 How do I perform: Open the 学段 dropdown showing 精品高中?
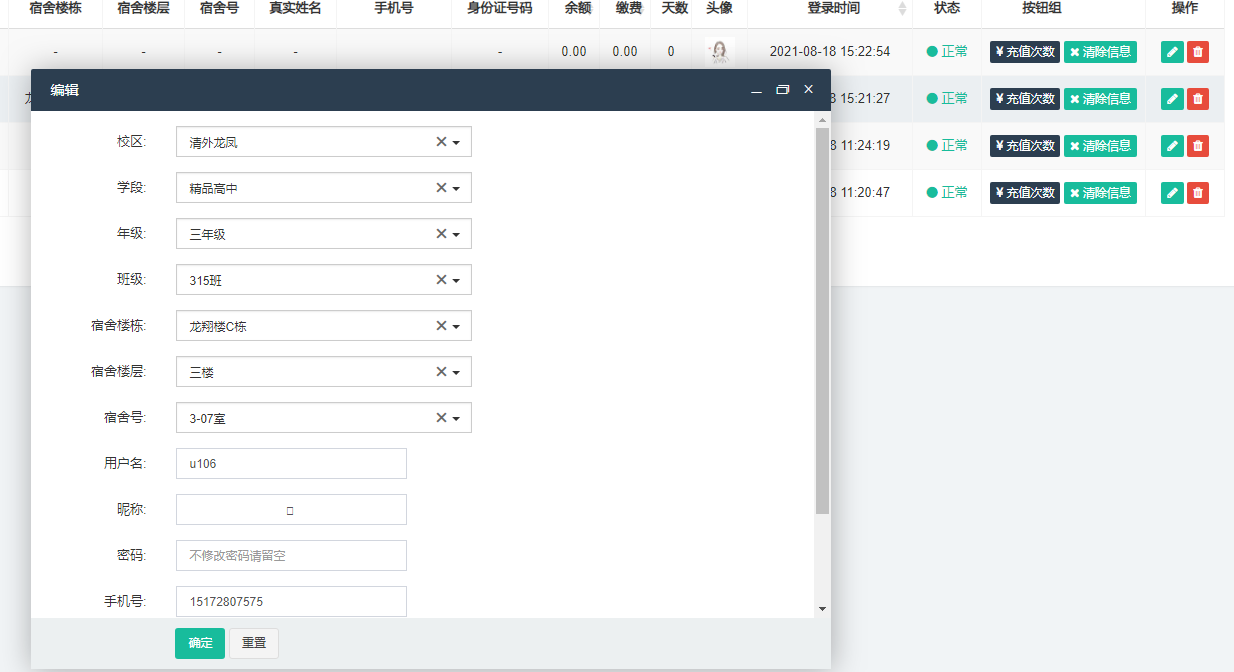point(456,189)
